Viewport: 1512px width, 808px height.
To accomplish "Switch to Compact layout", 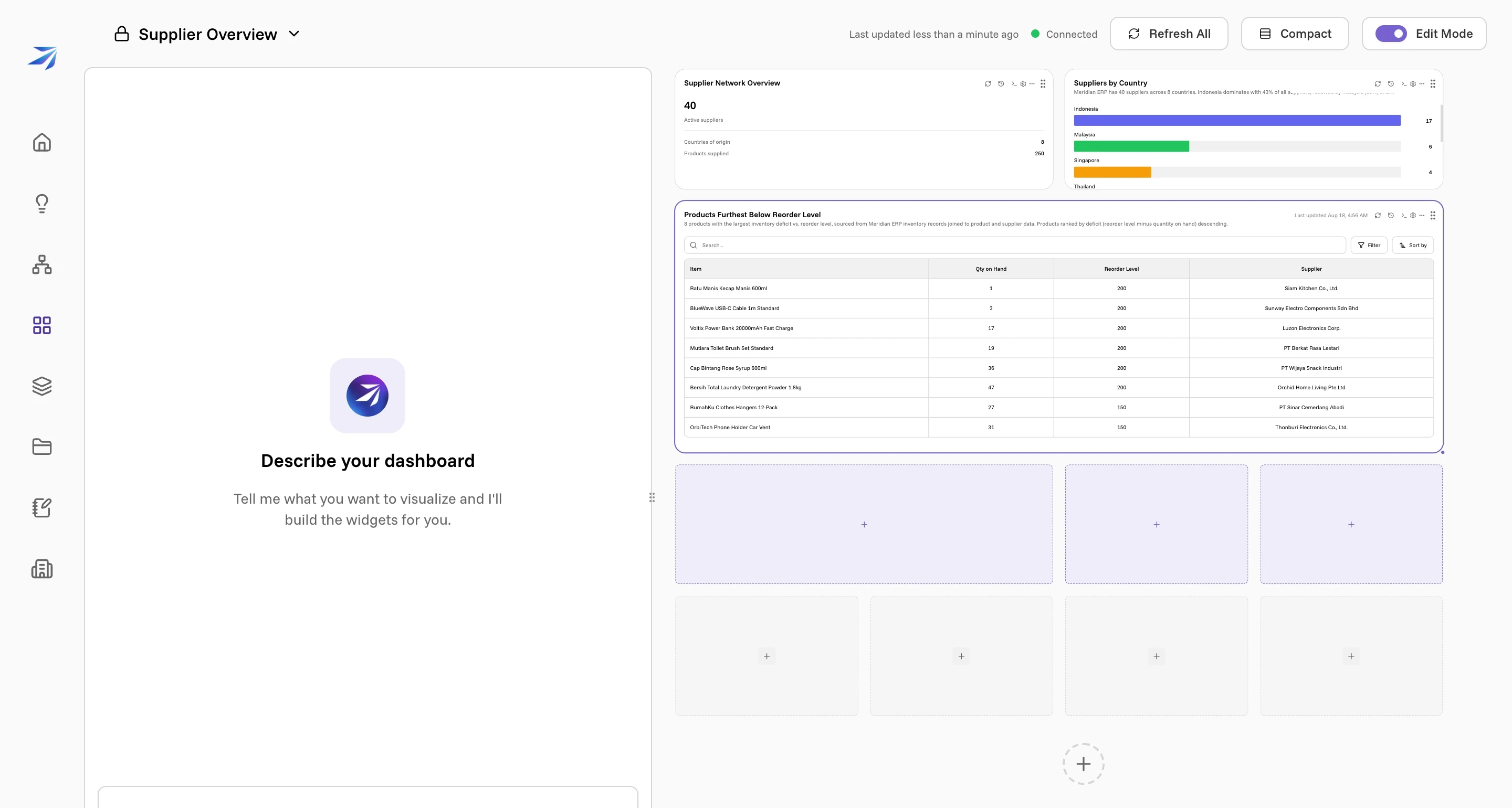I will click(x=1295, y=34).
